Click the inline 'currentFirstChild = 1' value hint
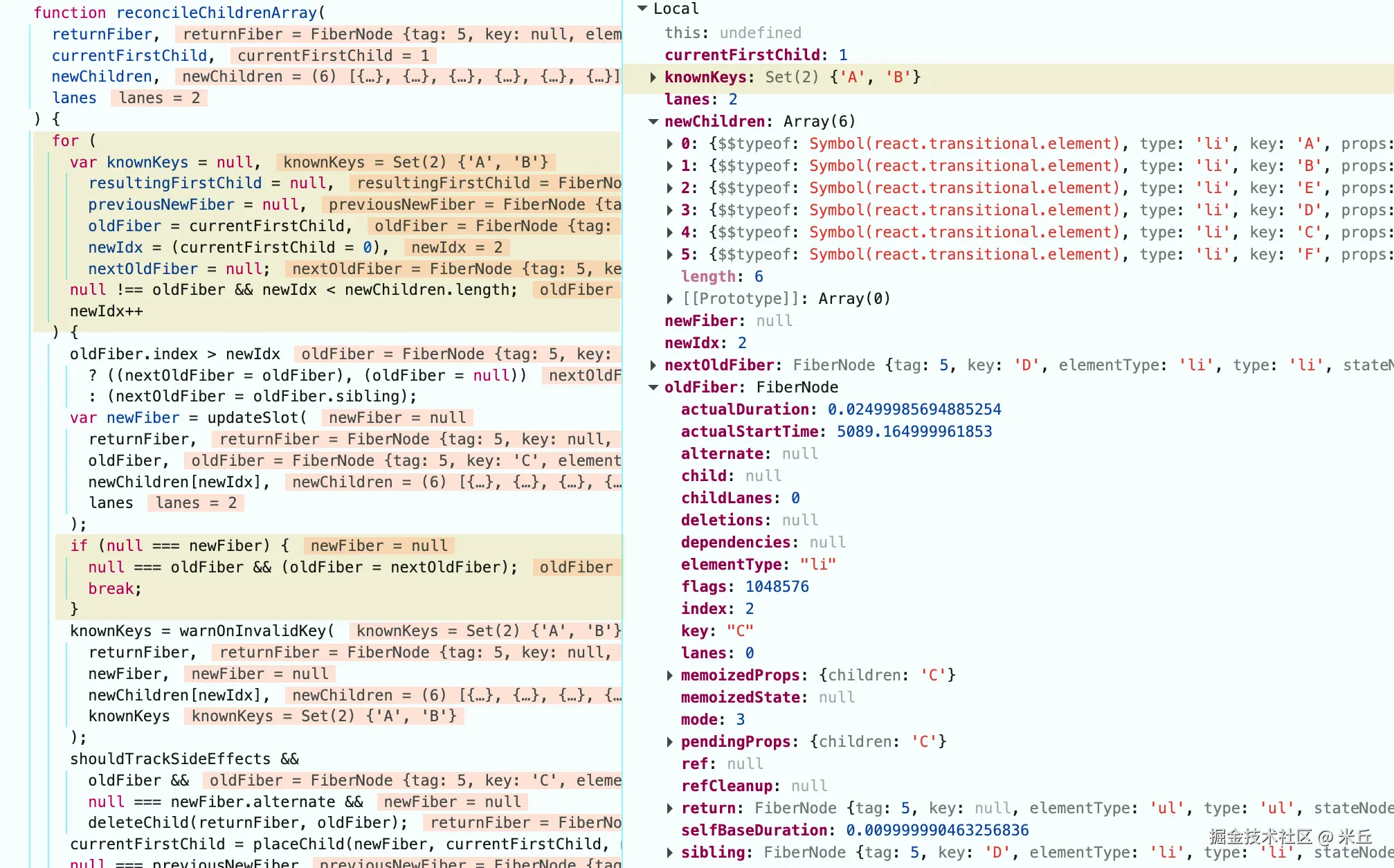The image size is (1394, 868). [334, 55]
